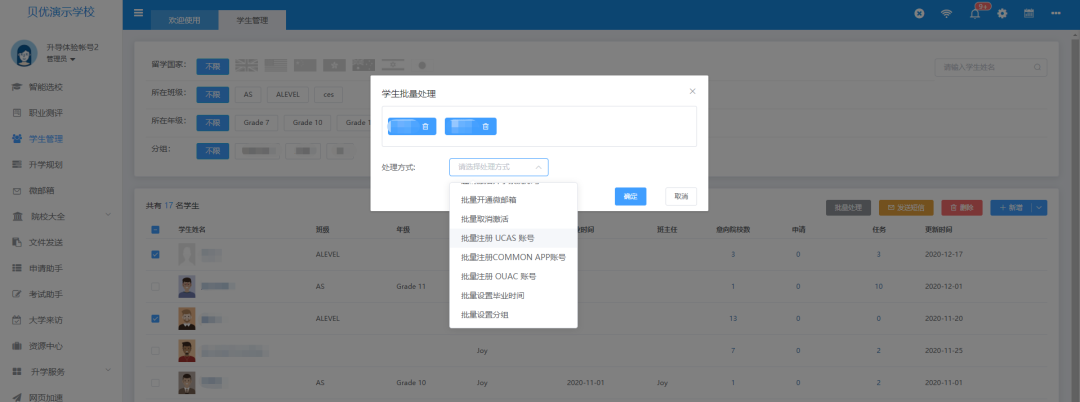Open notifications bell with 9+ badge
This screenshot has width=1080, height=402.
pyautogui.click(x=975, y=14)
